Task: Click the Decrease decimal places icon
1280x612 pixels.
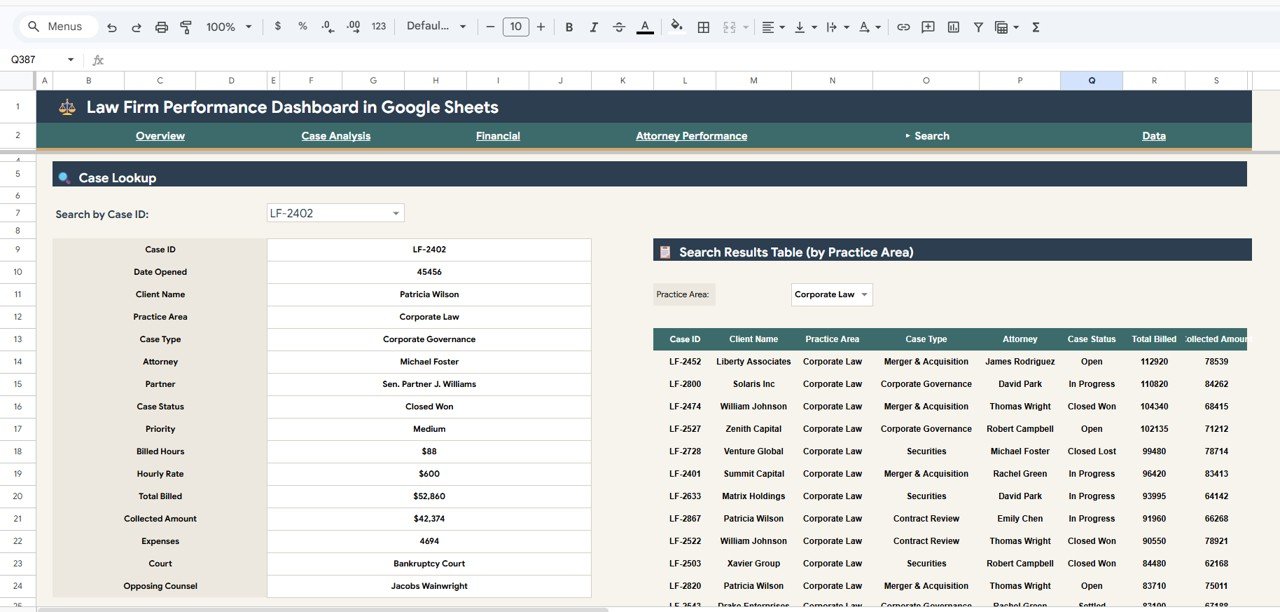Action: click(327, 26)
